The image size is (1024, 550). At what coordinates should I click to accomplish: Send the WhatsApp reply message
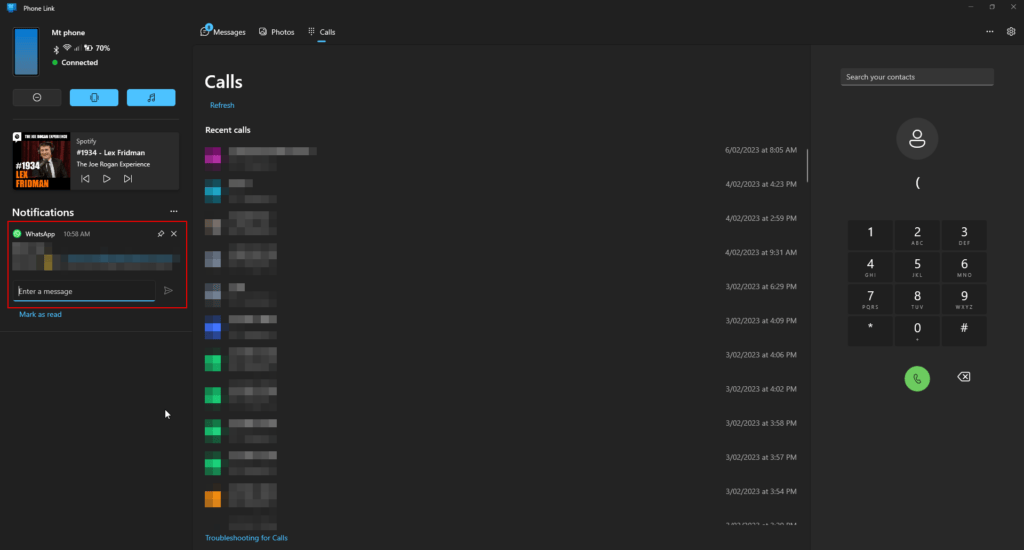click(x=168, y=291)
